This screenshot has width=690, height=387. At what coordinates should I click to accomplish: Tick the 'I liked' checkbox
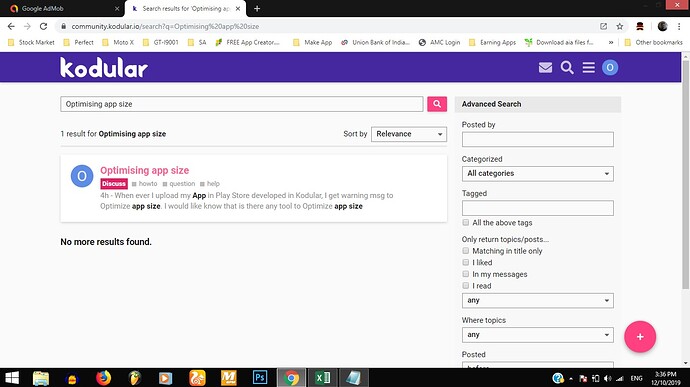(466, 262)
